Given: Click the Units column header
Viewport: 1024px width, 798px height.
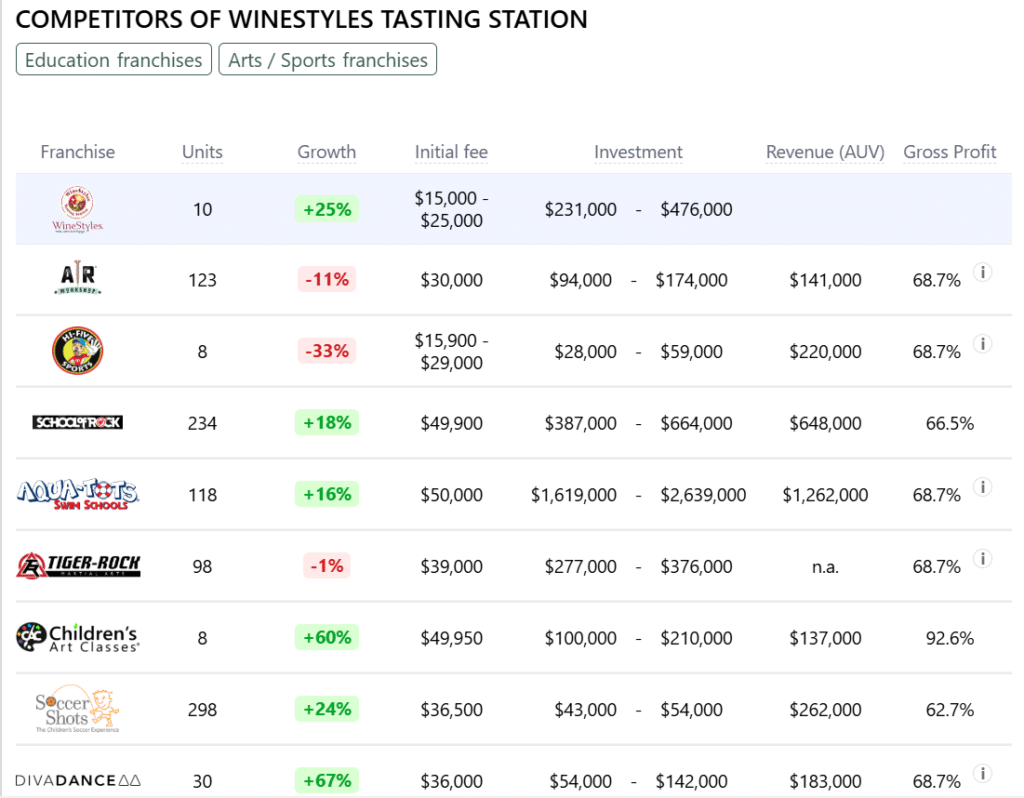Looking at the screenshot, I should point(202,152).
